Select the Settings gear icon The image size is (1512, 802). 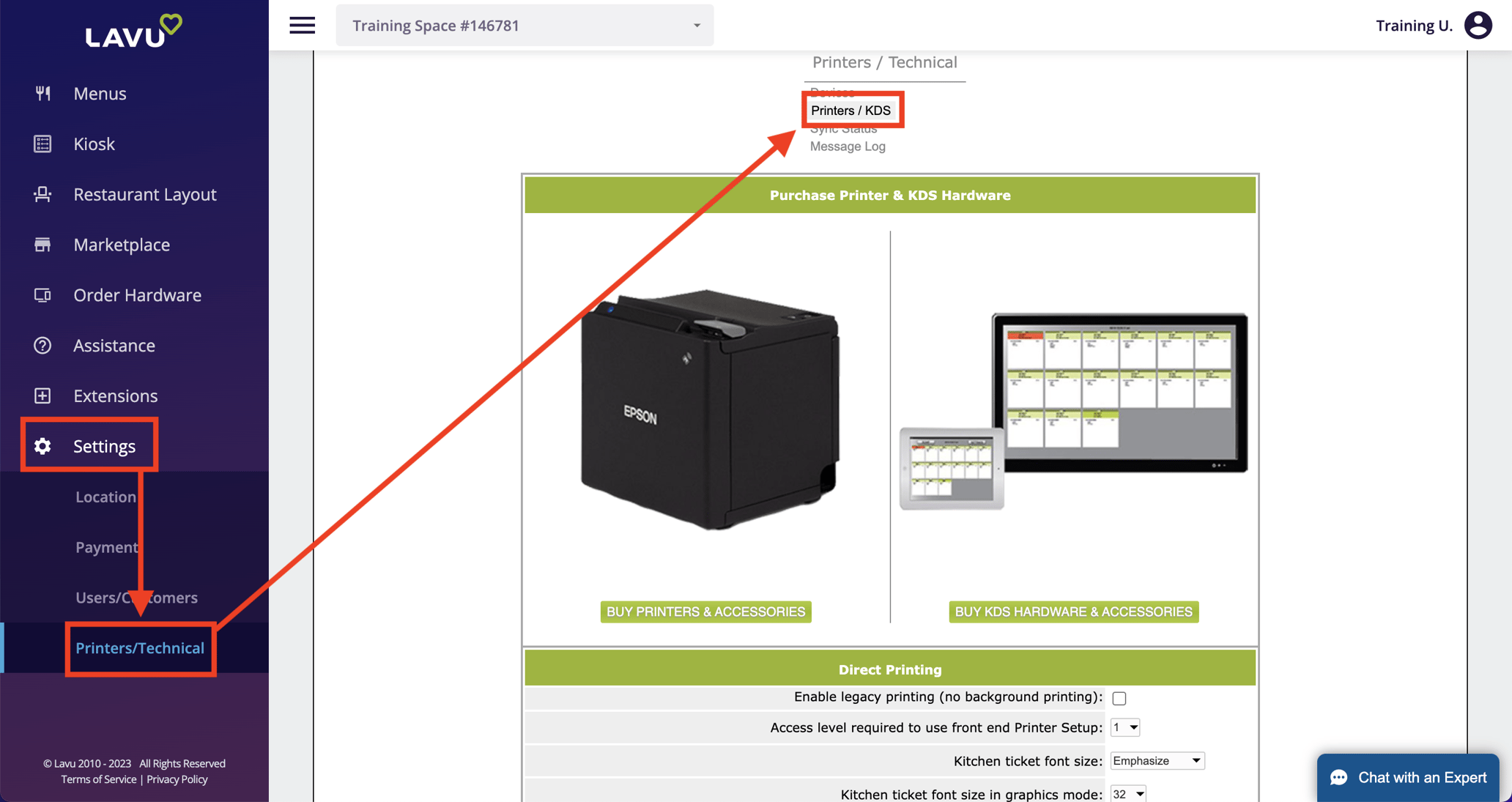tap(42, 446)
